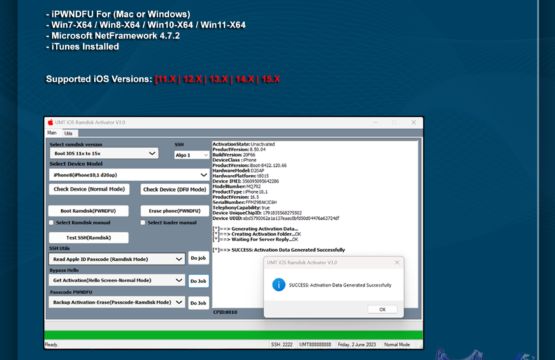Viewport: 555px width, 360px height.
Task: Click Check Device (DFU Mode) button
Action: (x=174, y=189)
